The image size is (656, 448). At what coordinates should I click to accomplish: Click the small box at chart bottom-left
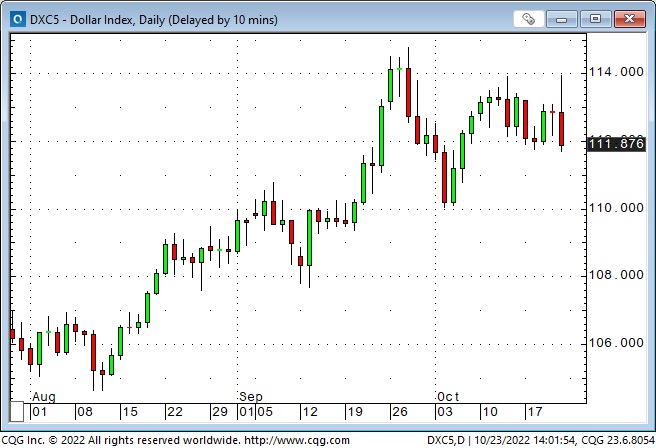click(17, 411)
